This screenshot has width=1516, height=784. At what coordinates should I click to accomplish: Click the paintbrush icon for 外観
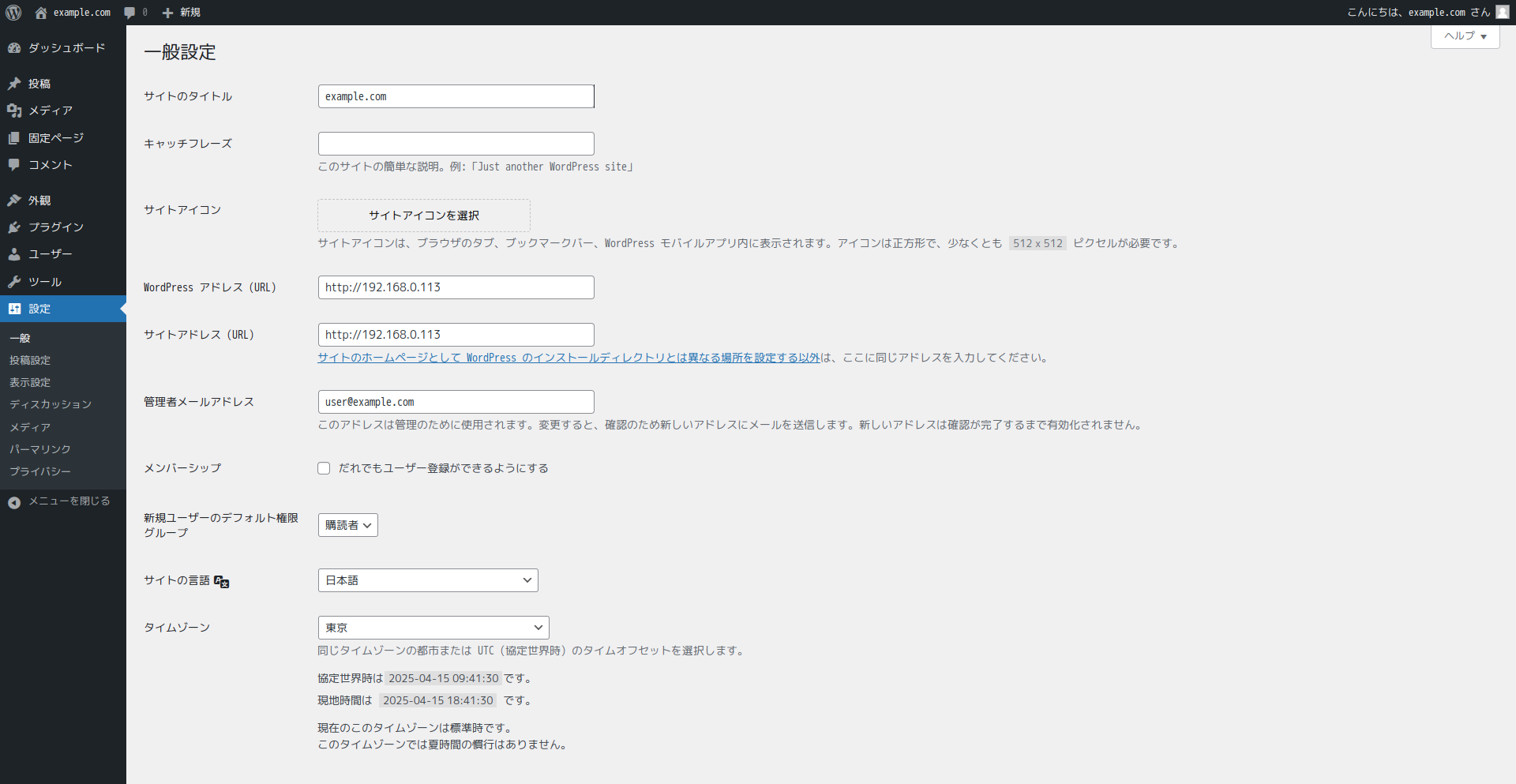click(14, 201)
